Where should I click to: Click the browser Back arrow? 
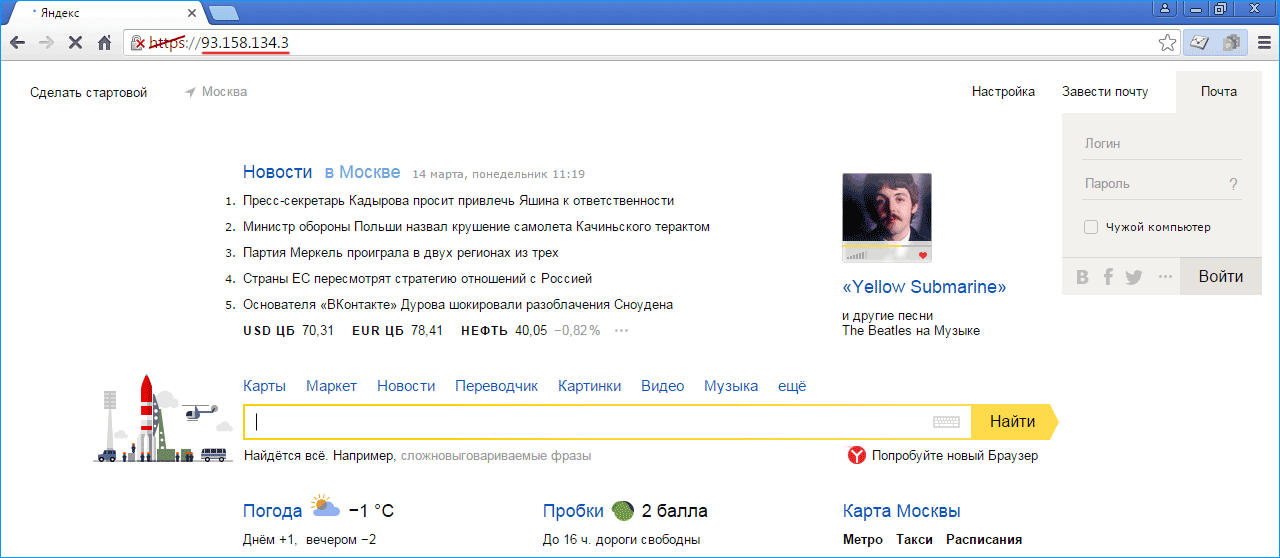[x=17, y=43]
